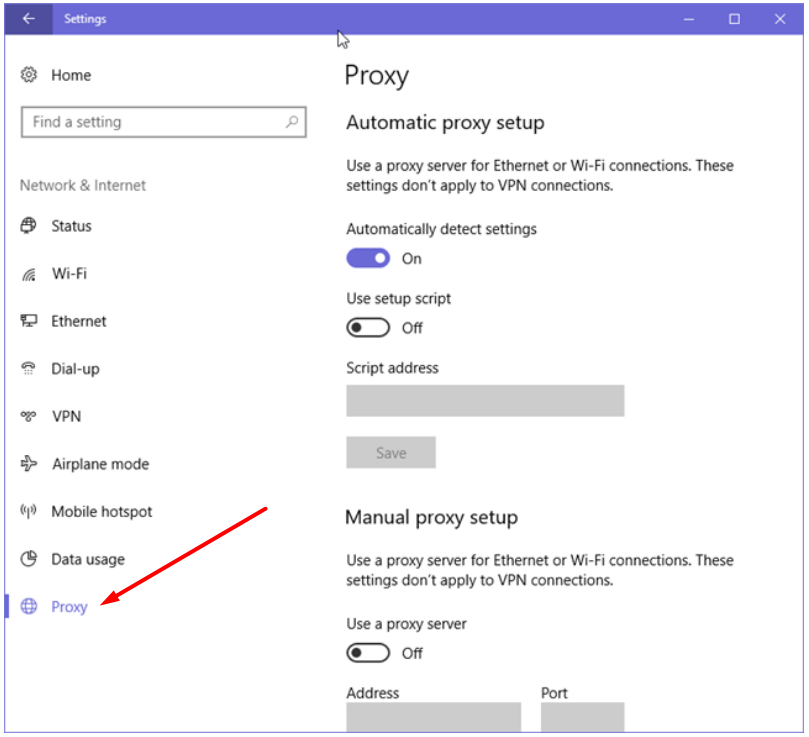Click the search magnifier icon
The image size is (809, 737).
click(292, 122)
